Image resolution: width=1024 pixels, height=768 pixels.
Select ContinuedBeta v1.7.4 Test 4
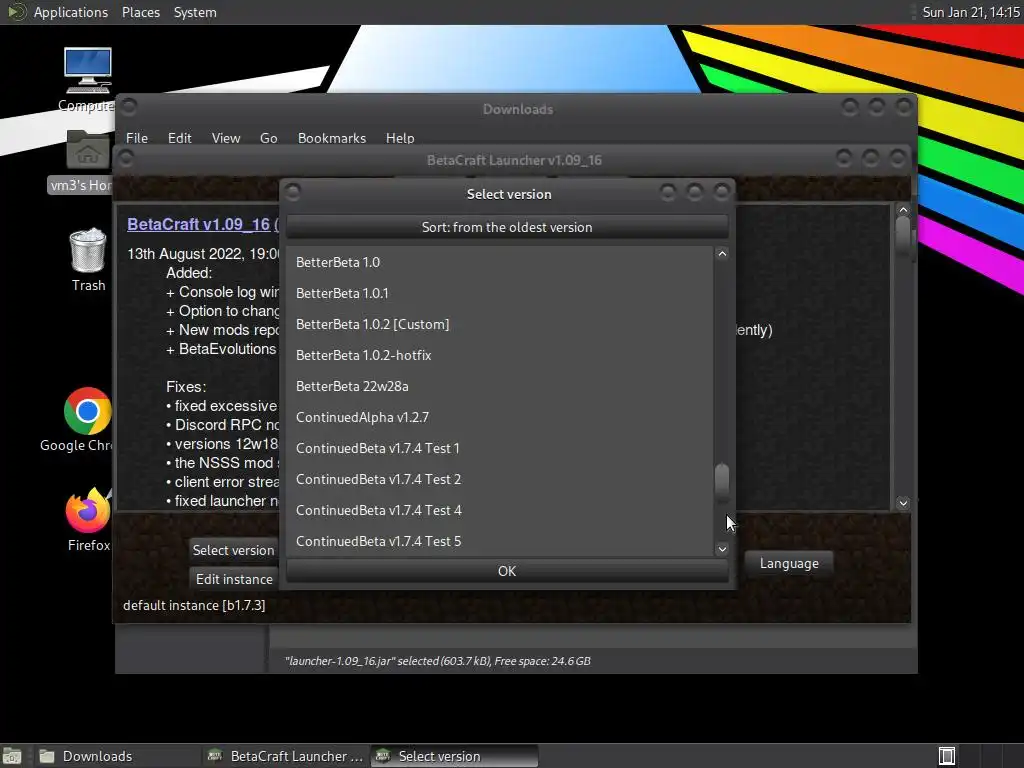(500, 510)
